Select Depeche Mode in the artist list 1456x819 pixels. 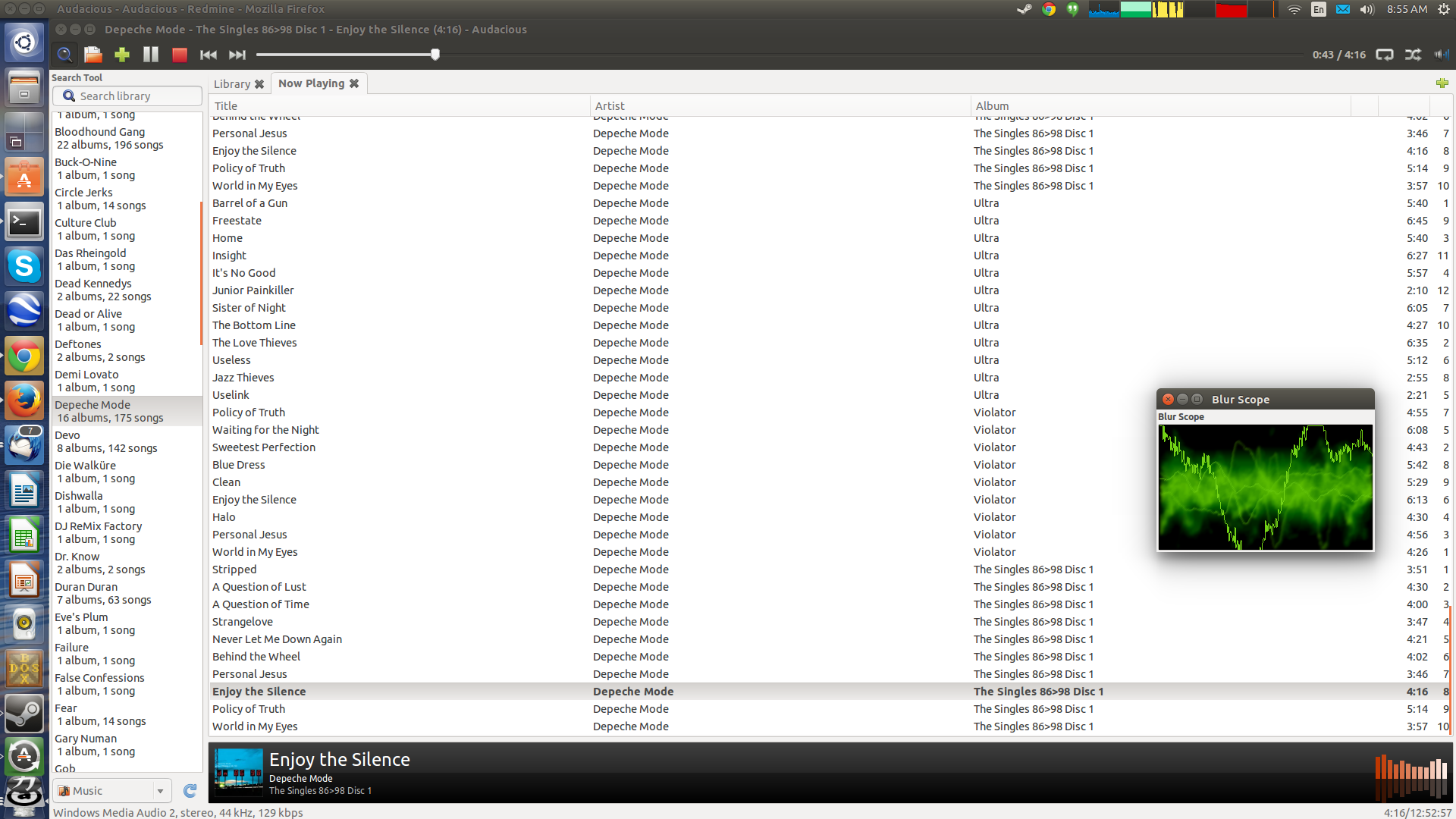point(127,411)
